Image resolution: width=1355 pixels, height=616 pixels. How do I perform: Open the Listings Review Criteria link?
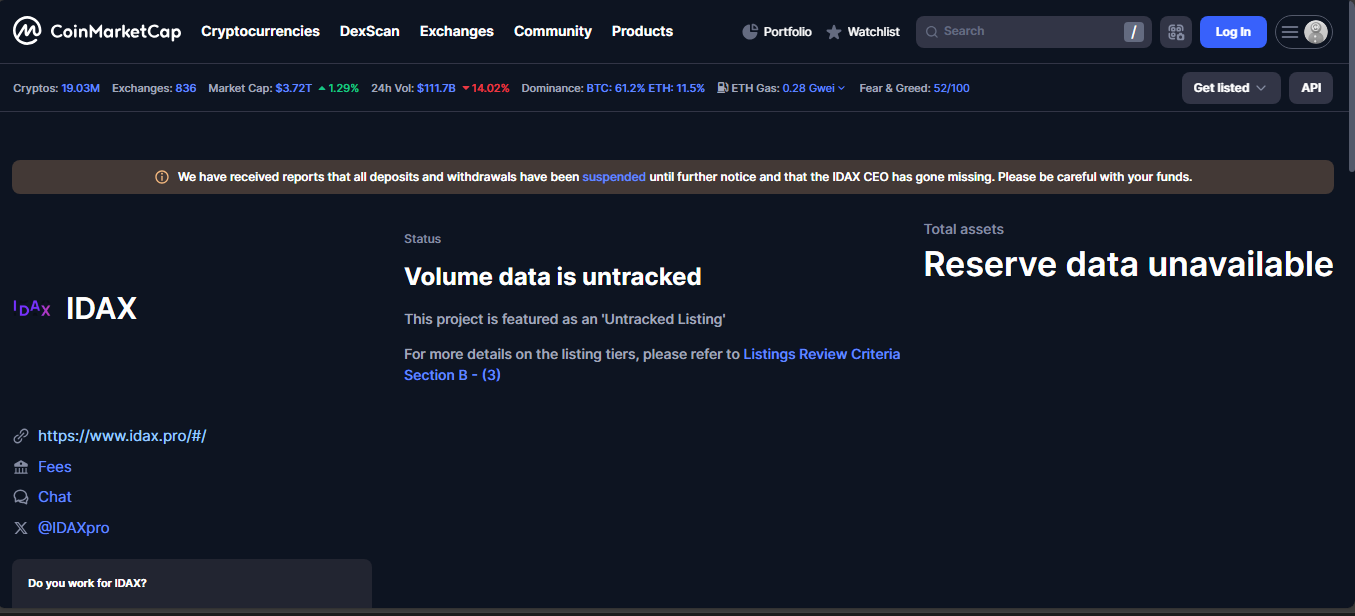(x=821, y=354)
